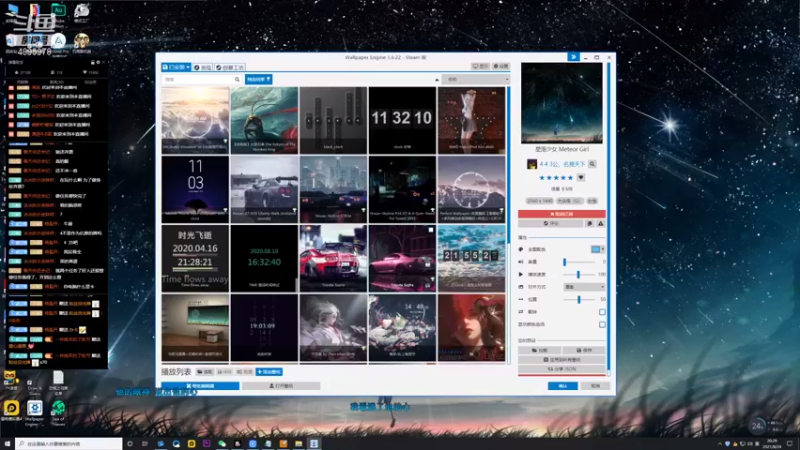This screenshot has width=800, height=450.
Task: Open the sort-by dropdown above the grid
Action: coord(476,80)
